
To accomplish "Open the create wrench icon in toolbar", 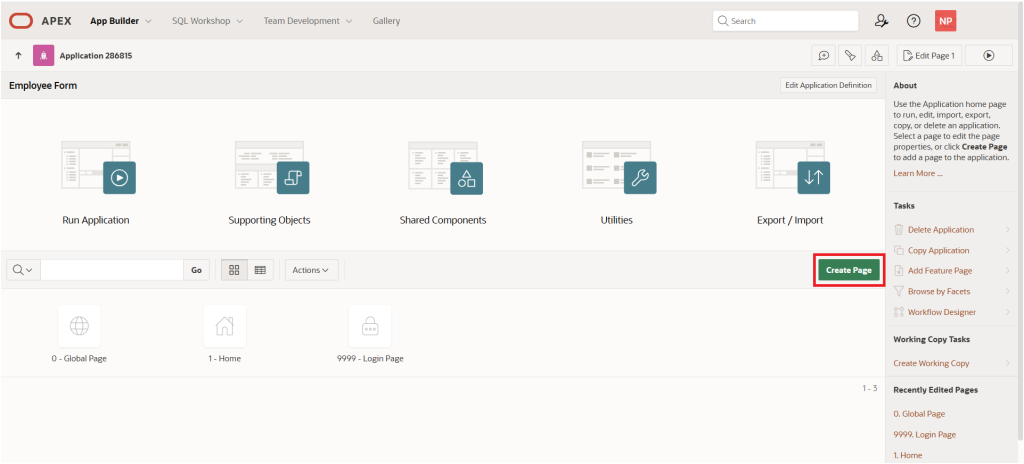I will 850,56.
